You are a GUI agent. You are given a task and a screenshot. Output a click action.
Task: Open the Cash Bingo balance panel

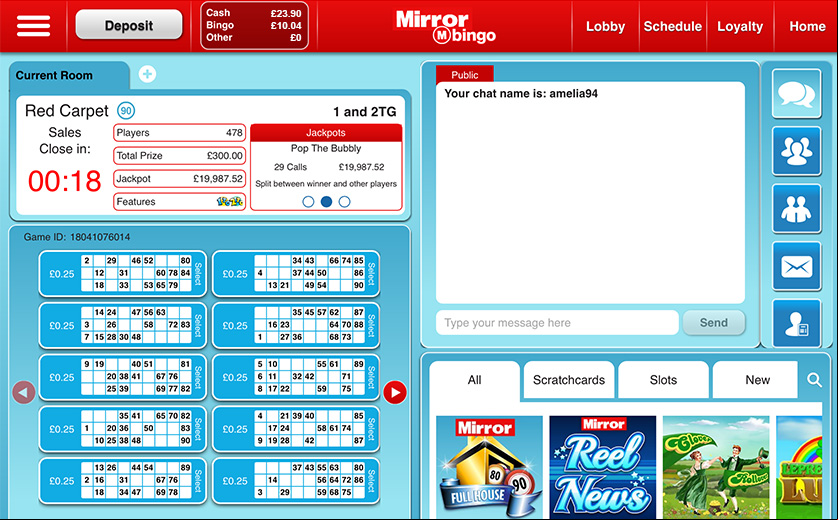point(254,25)
